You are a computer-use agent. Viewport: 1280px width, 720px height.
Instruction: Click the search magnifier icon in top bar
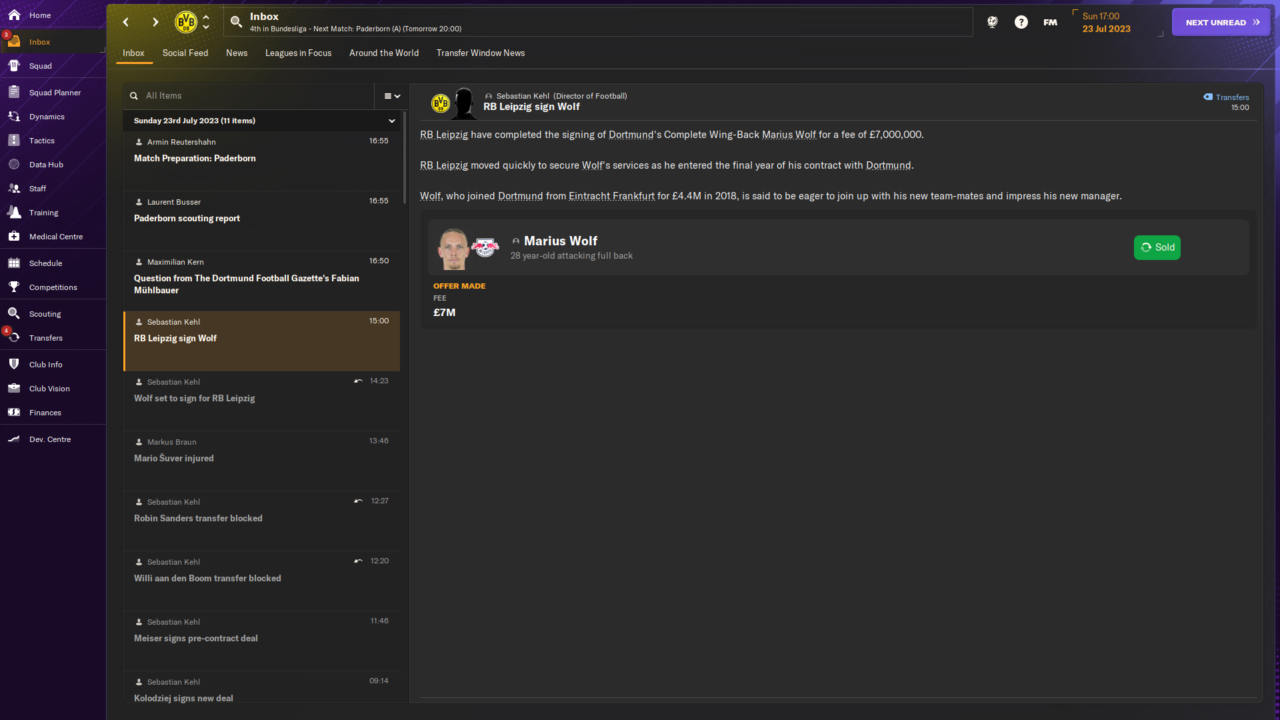(236, 22)
